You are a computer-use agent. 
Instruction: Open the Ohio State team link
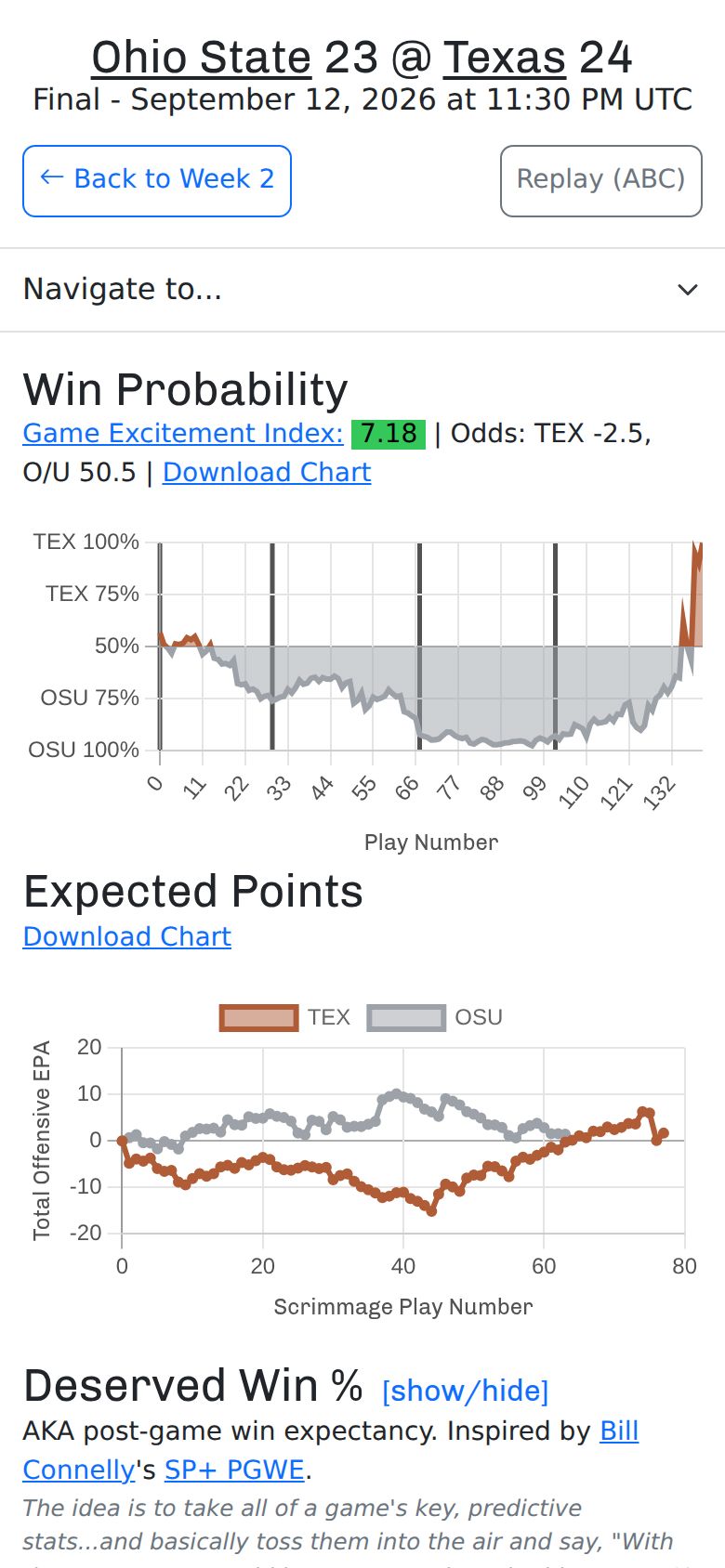point(201,58)
